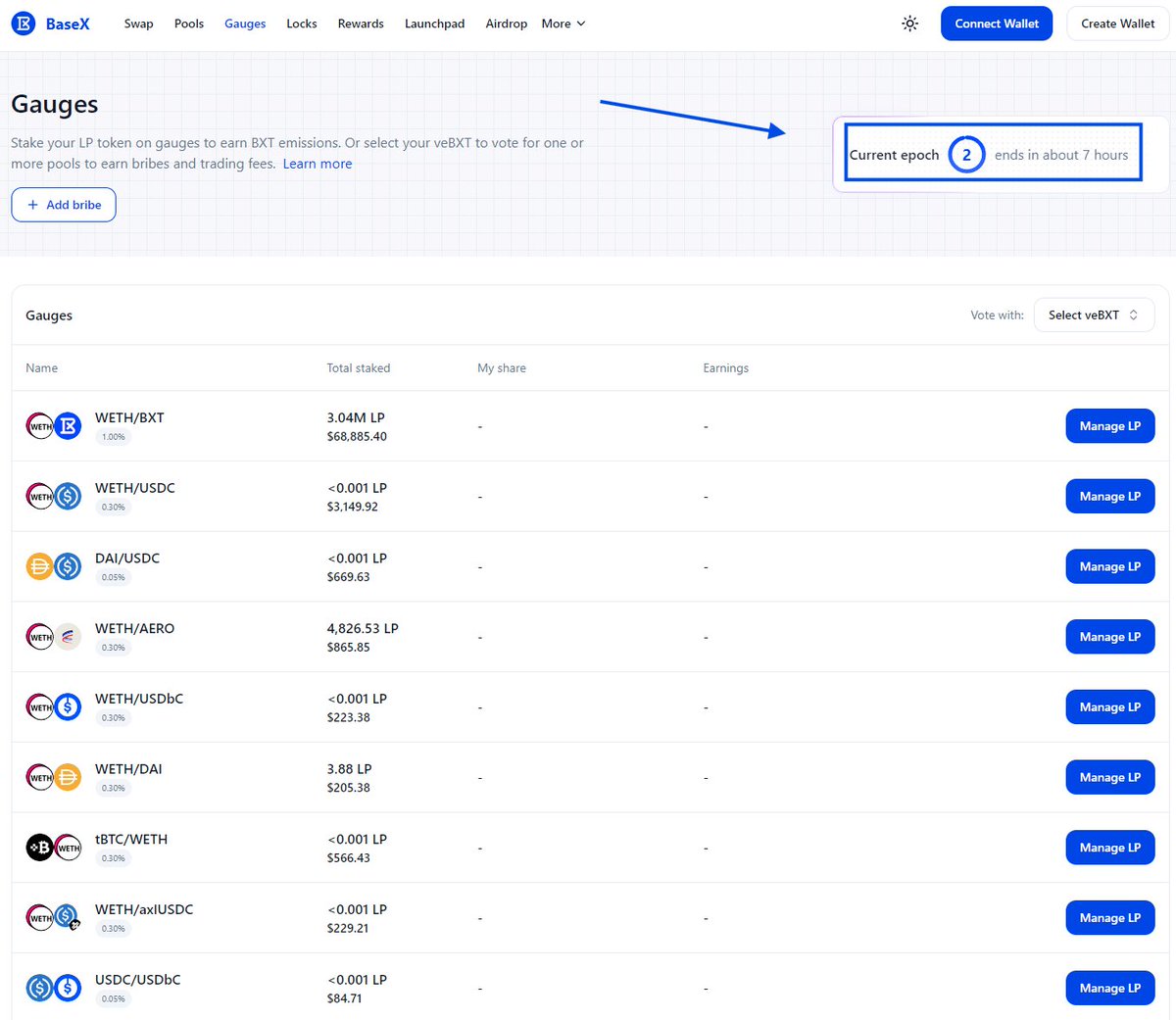Click the Connect Wallet button

(997, 24)
